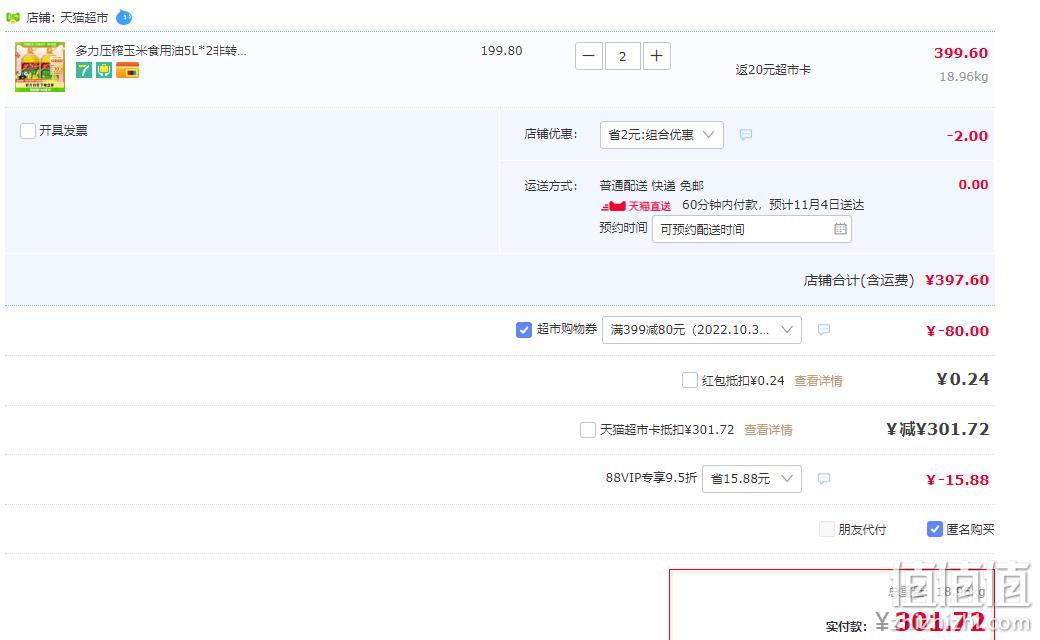Click the green 7-day return badge

click(x=84, y=70)
